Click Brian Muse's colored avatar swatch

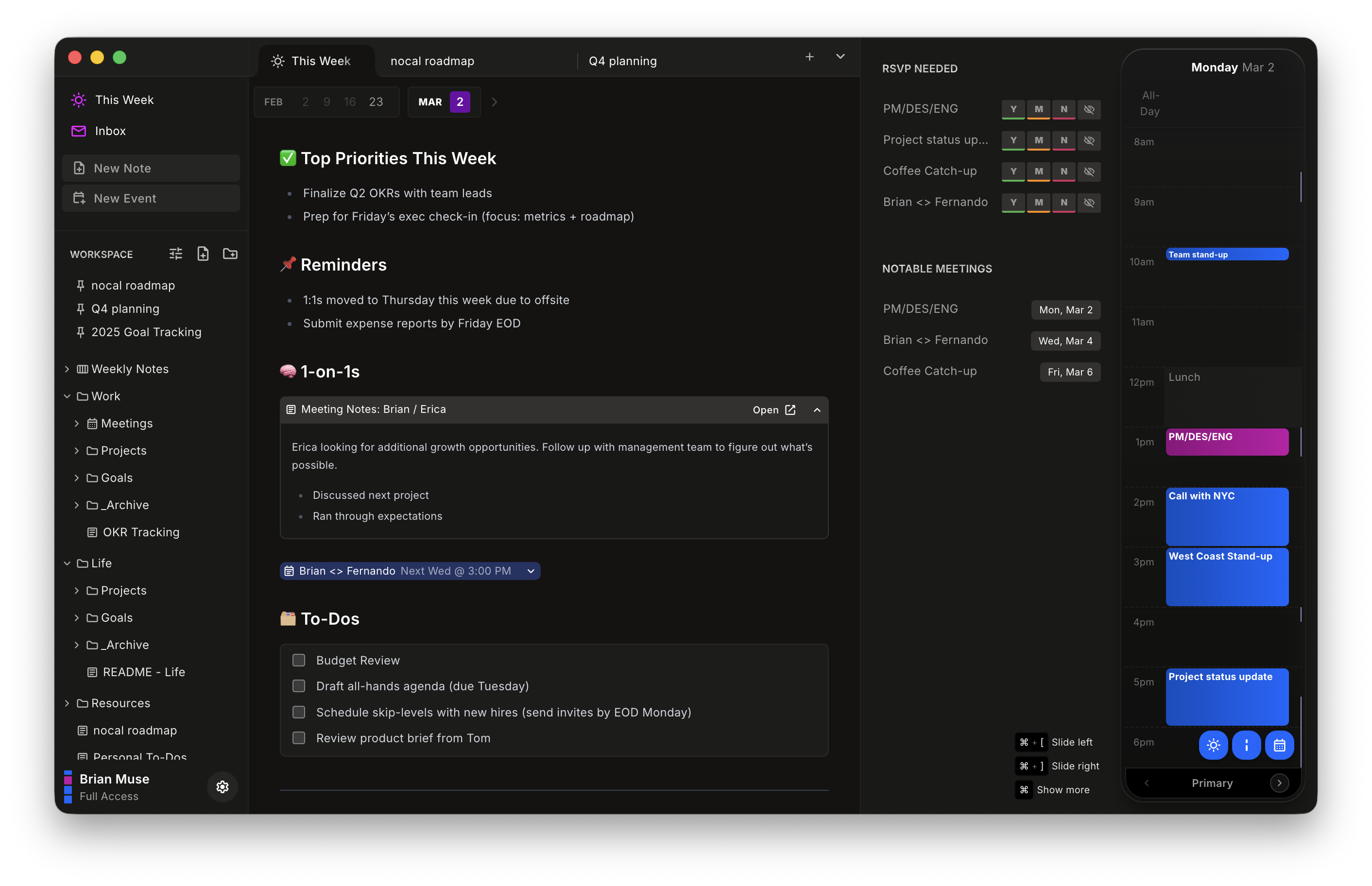[69, 787]
